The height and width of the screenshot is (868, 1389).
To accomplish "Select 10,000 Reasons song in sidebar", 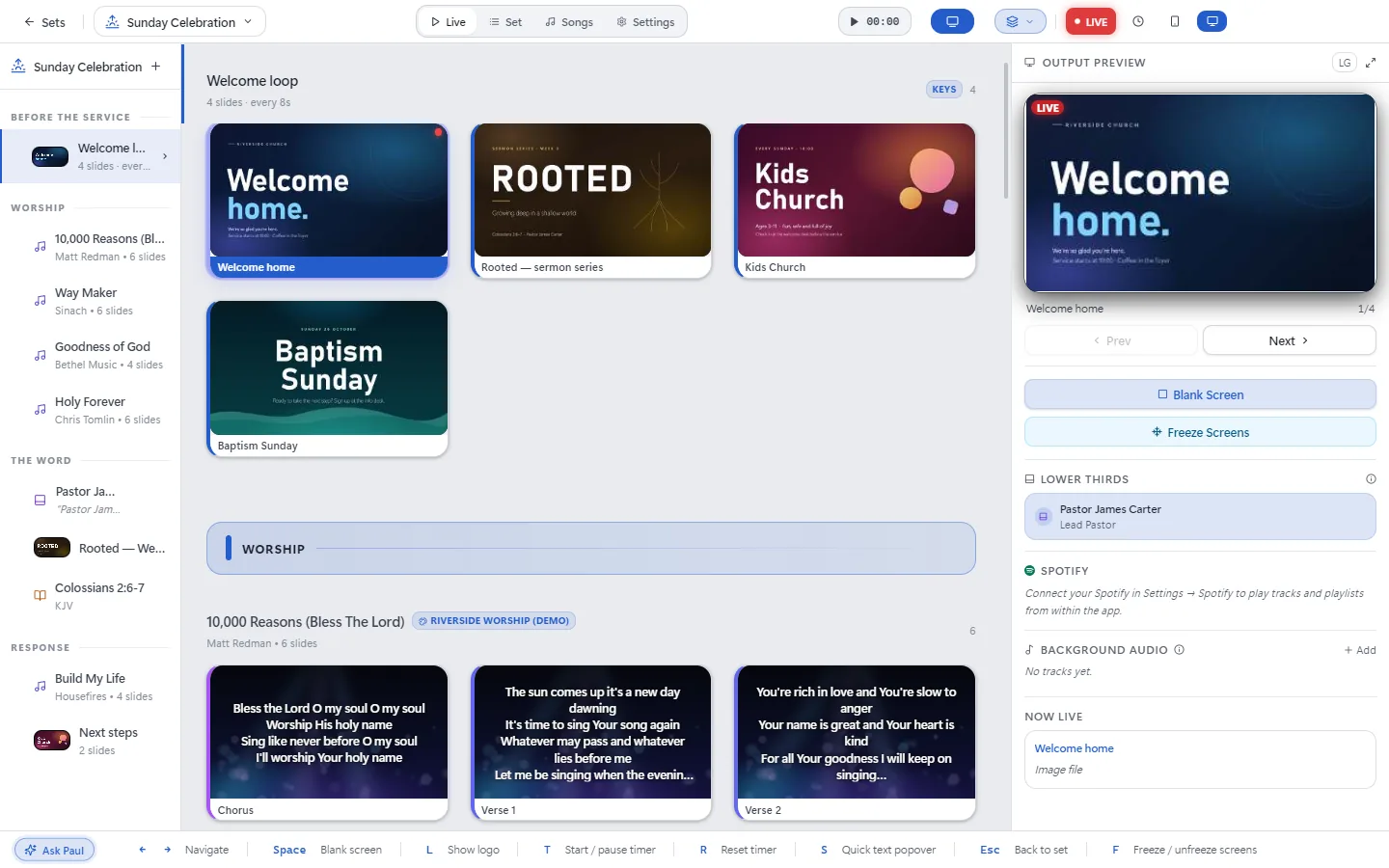I will 91,247.
